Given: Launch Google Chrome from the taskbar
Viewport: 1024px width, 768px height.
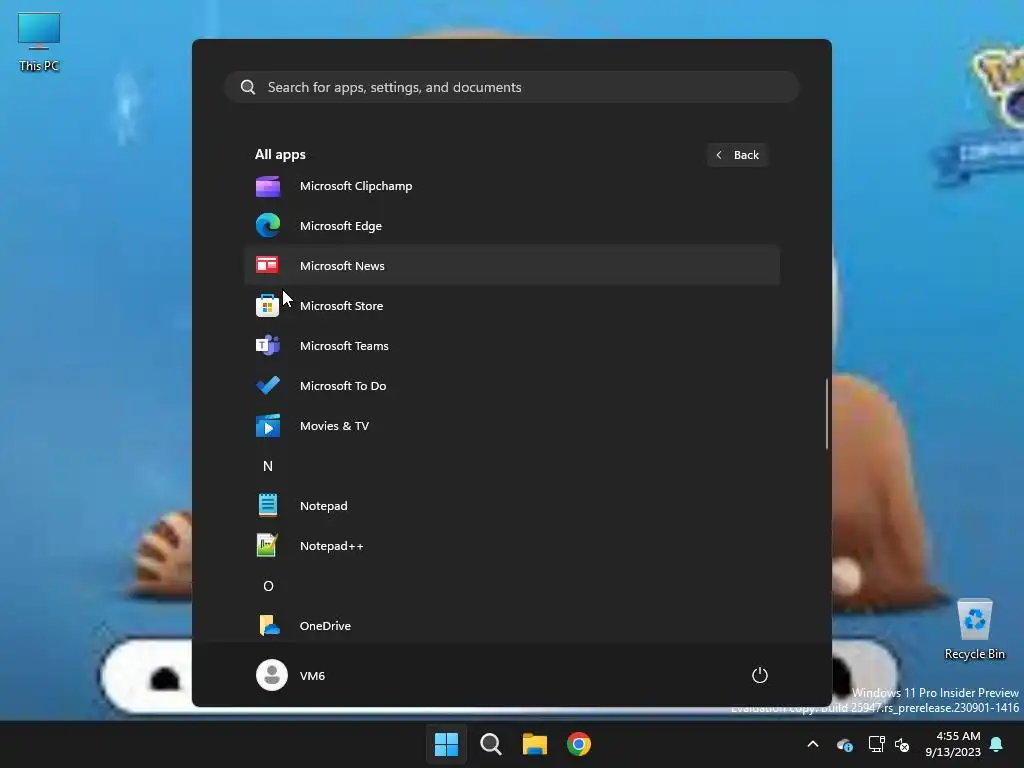Looking at the screenshot, I should point(579,744).
